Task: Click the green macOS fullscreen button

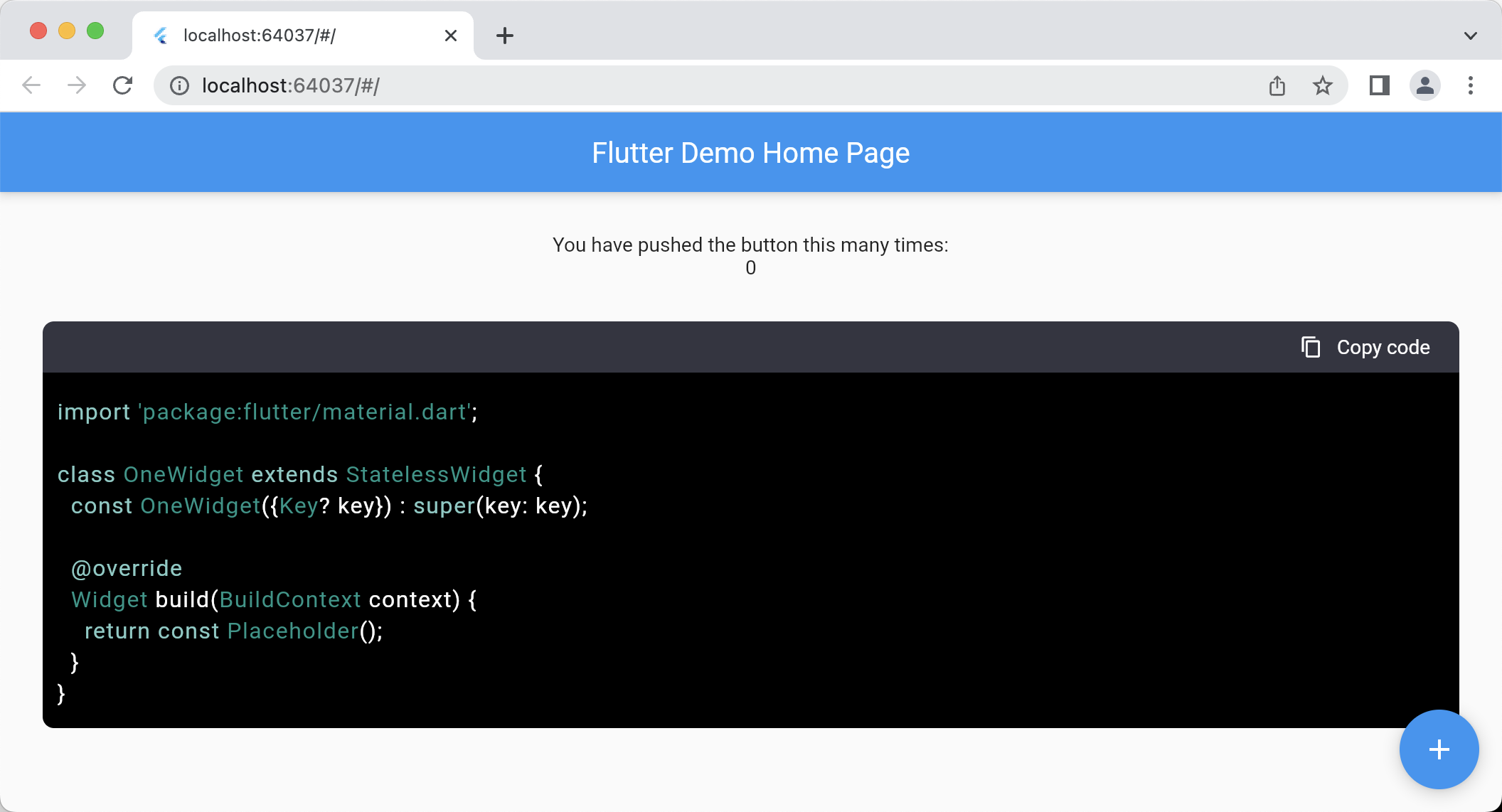Action: [95, 31]
